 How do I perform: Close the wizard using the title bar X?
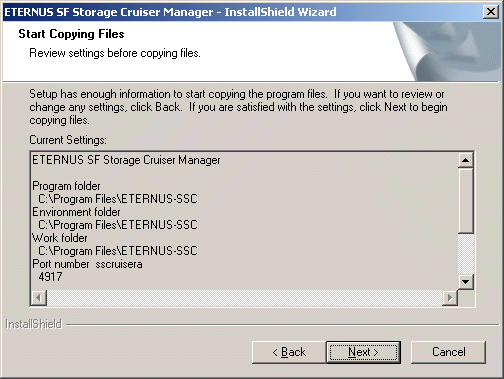tap(491, 12)
